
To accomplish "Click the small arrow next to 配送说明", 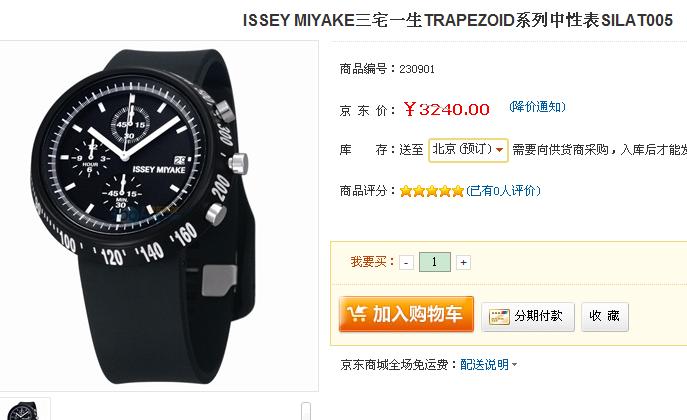I will click(x=514, y=364).
